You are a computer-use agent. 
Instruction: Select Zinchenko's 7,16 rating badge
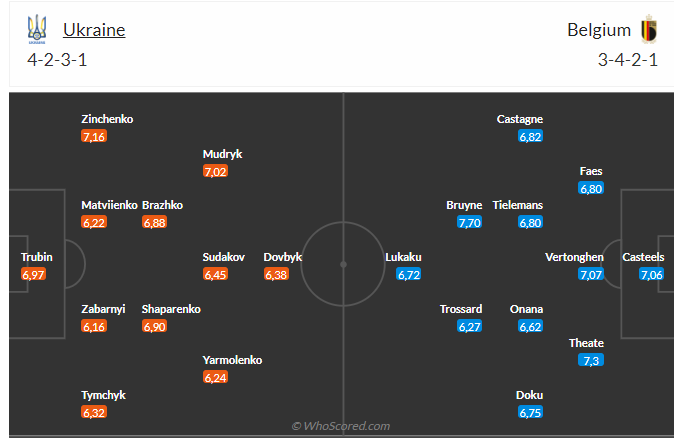[x=94, y=136]
